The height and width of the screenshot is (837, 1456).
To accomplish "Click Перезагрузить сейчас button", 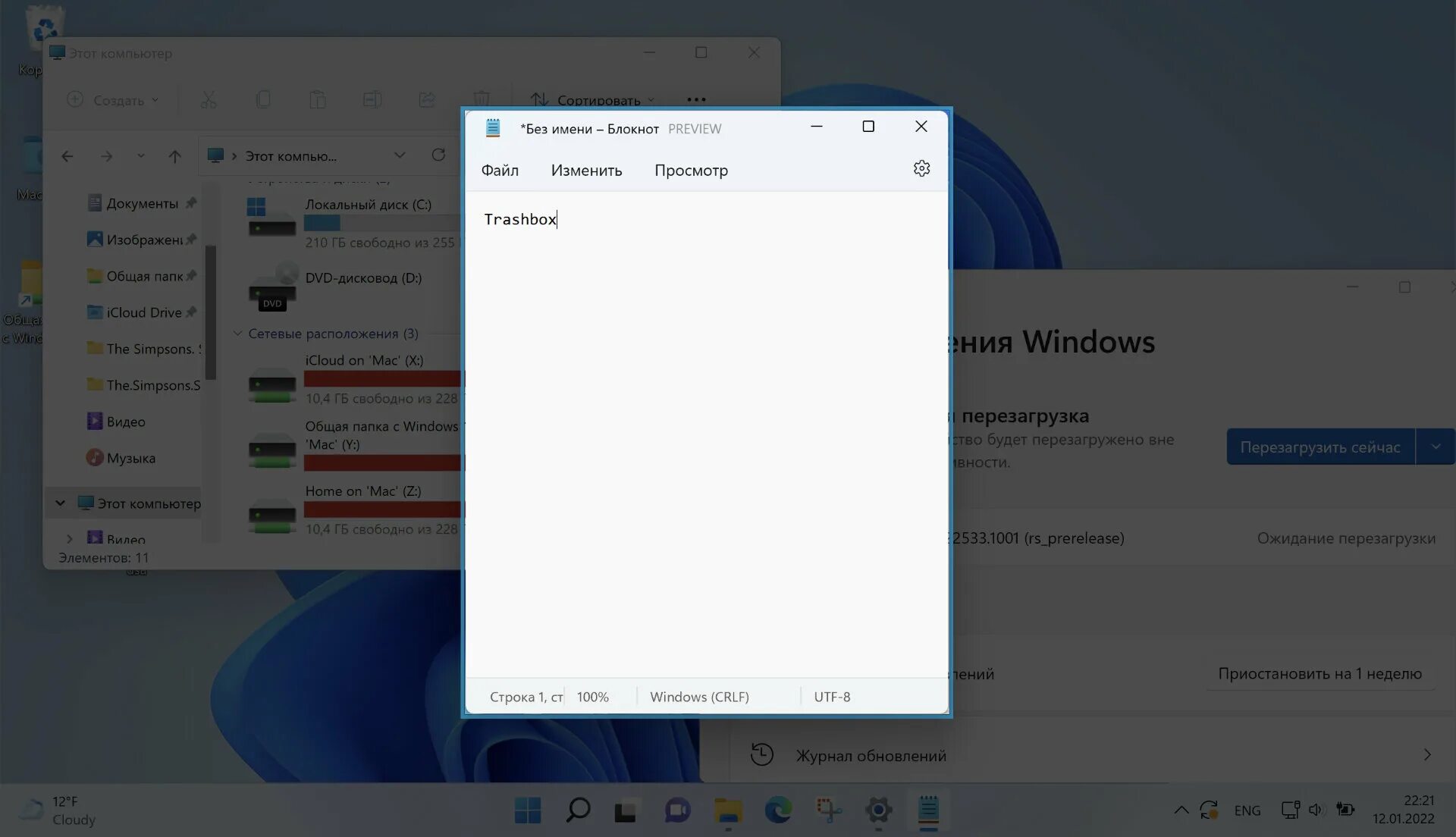I will tap(1320, 447).
